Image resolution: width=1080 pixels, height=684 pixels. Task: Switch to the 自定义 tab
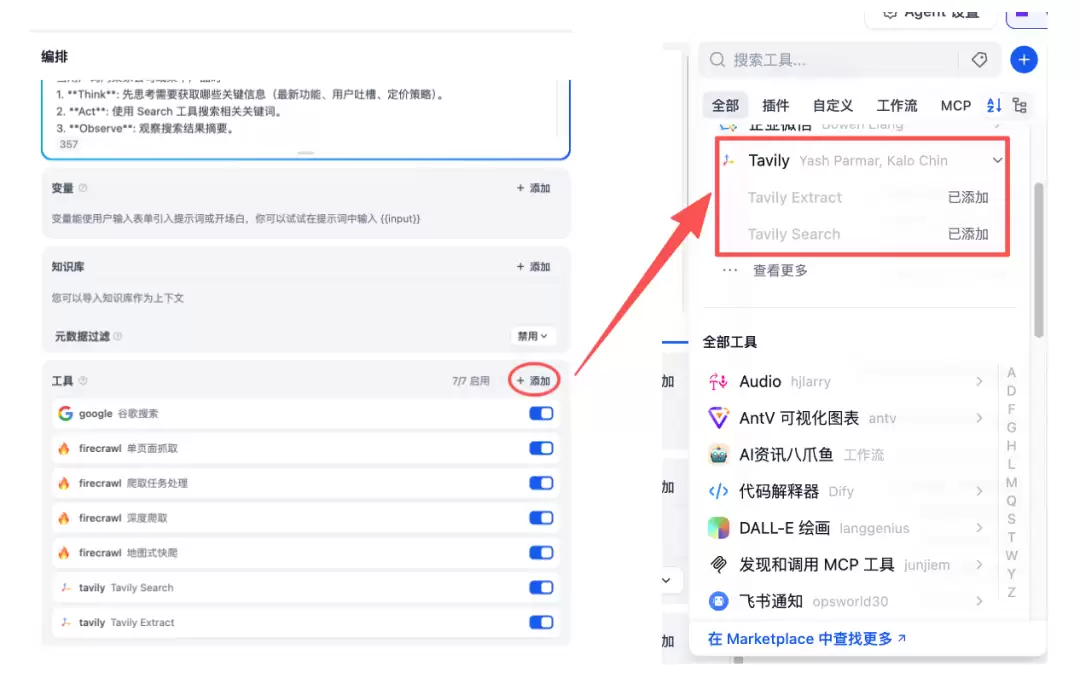pyautogui.click(x=833, y=105)
